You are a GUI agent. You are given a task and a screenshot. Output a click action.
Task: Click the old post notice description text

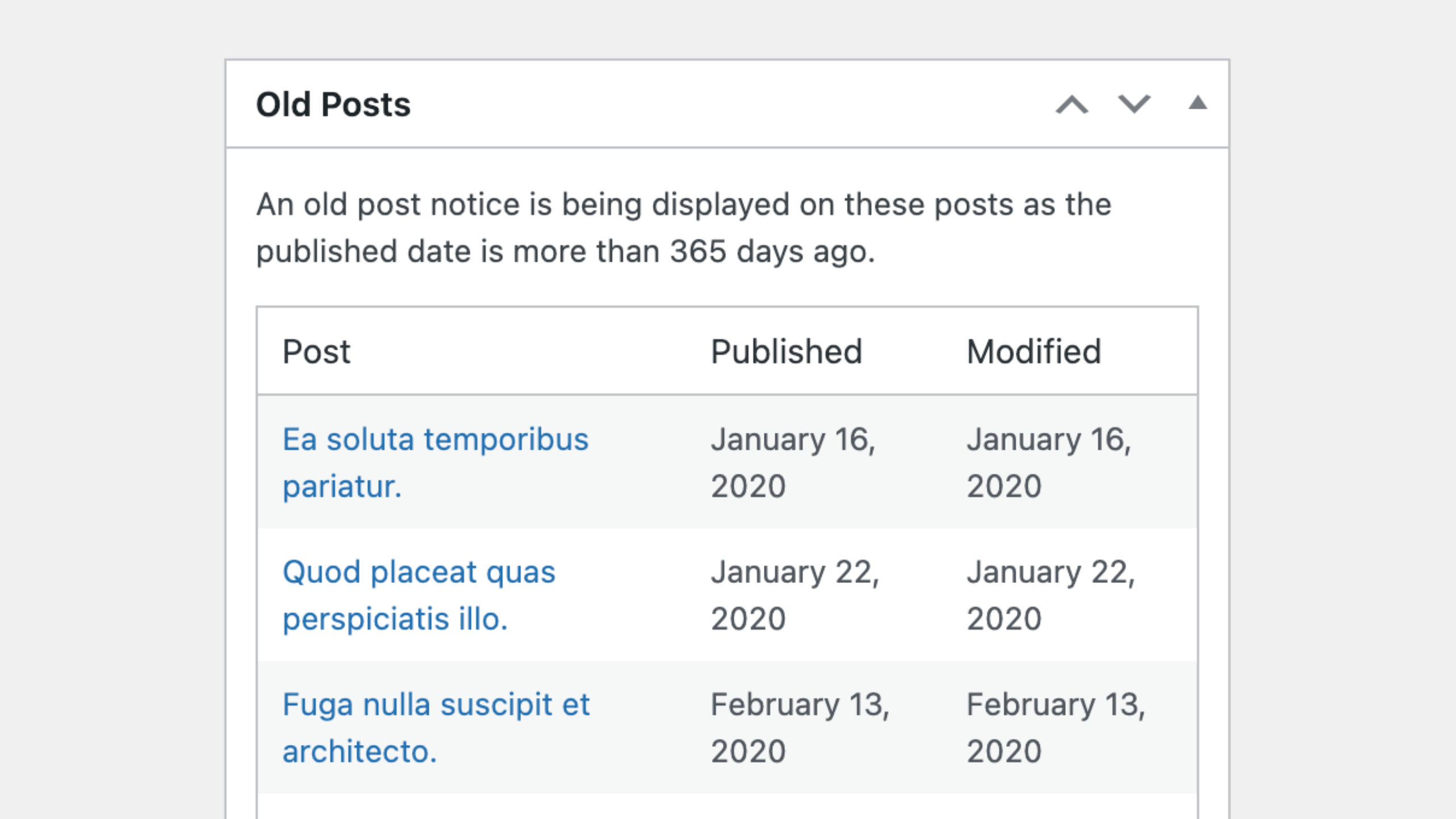coord(684,228)
